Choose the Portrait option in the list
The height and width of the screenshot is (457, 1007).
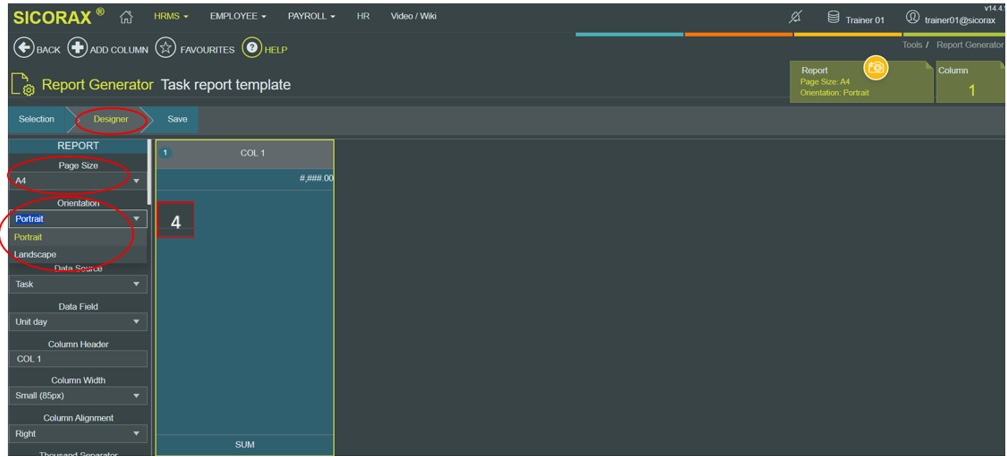[78, 237]
